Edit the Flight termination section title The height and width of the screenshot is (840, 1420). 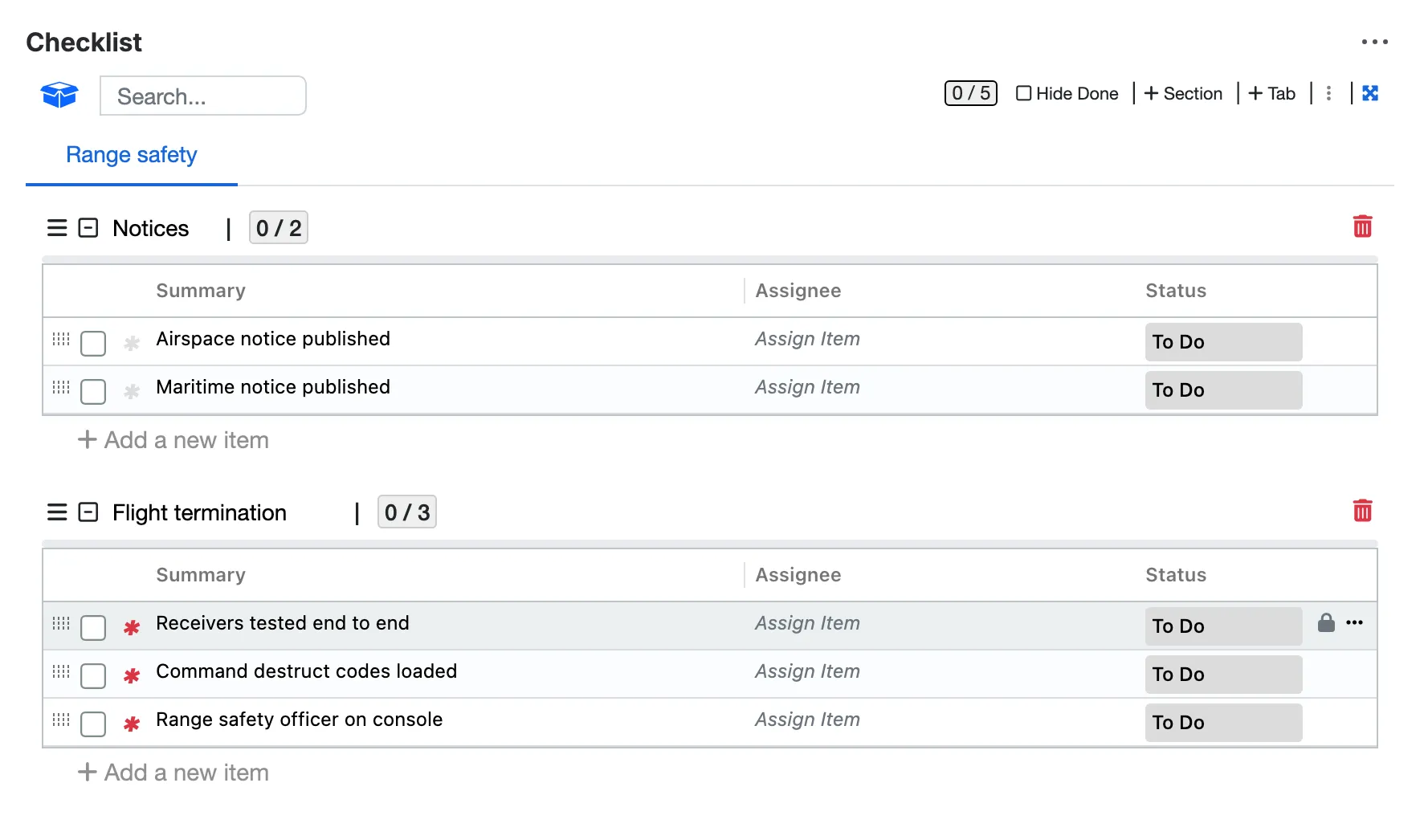tap(199, 512)
